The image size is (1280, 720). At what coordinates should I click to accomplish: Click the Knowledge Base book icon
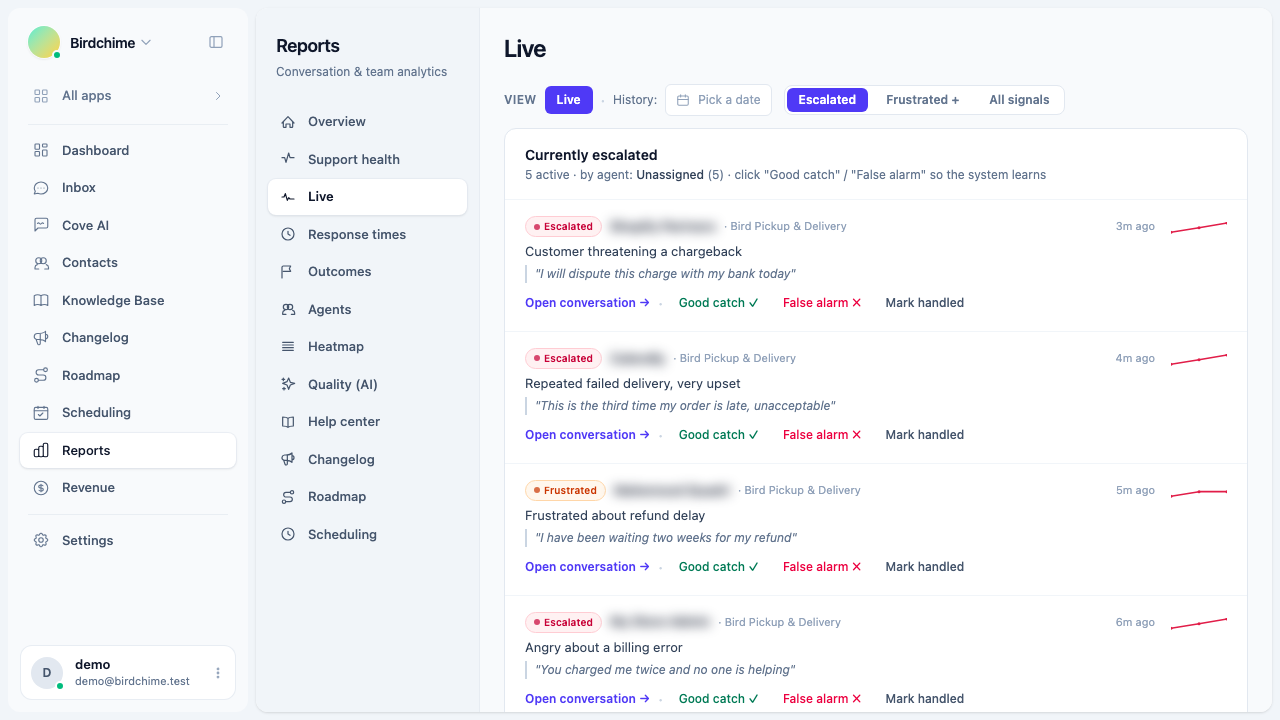pyautogui.click(x=41, y=300)
